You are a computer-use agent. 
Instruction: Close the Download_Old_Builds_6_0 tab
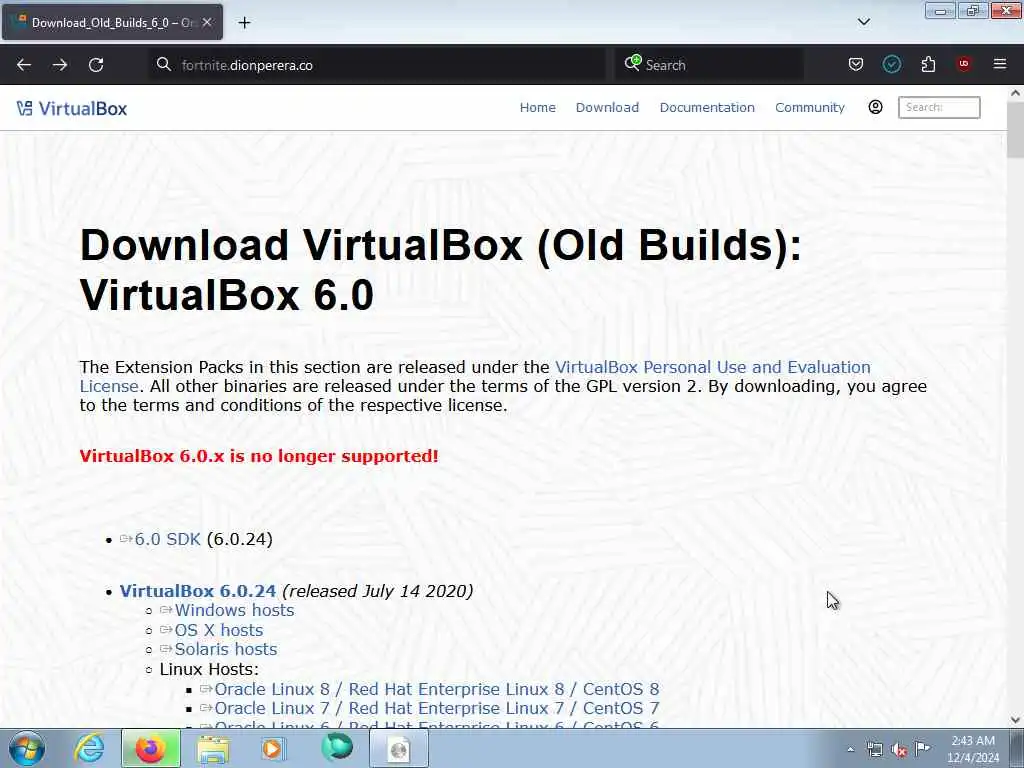(x=207, y=22)
